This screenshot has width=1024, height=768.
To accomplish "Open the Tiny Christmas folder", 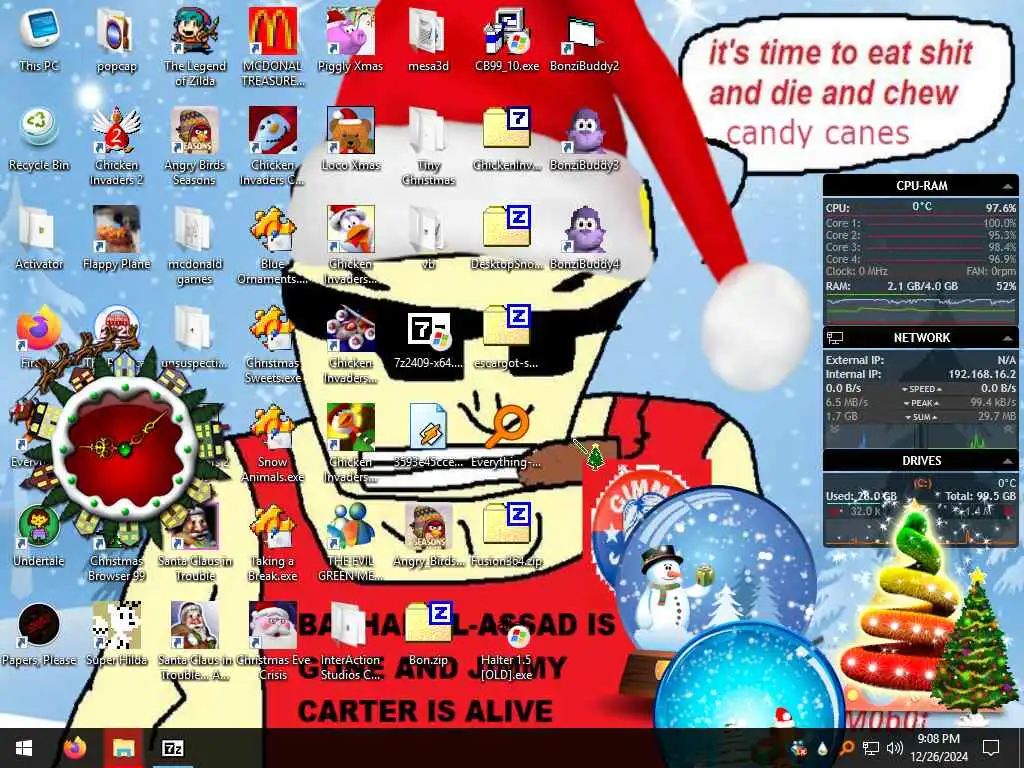I will (x=428, y=146).
